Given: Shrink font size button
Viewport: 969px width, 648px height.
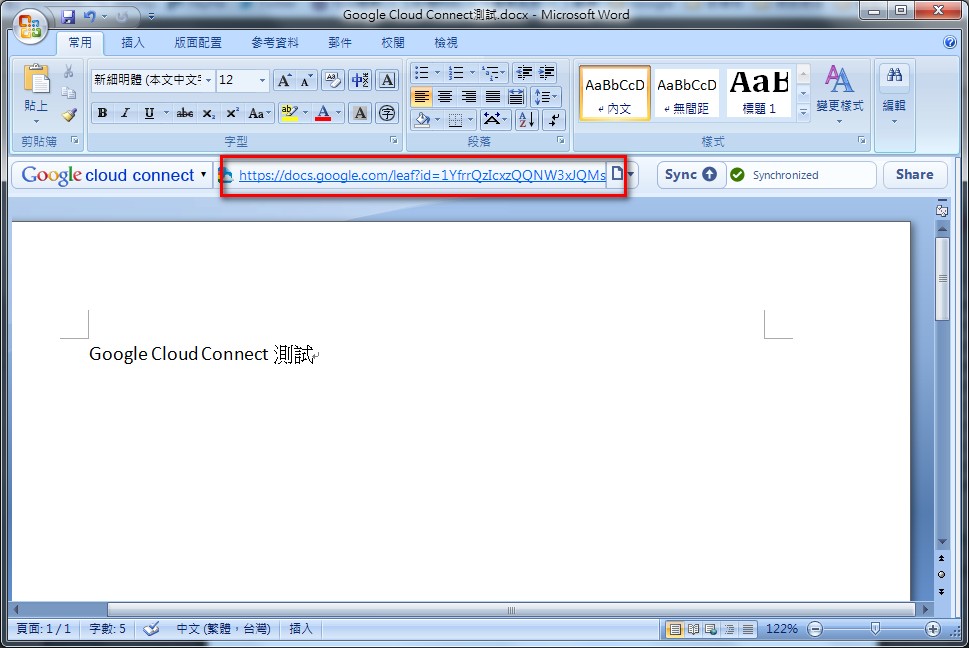Looking at the screenshot, I should pyautogui.click(x=307, y=80).
